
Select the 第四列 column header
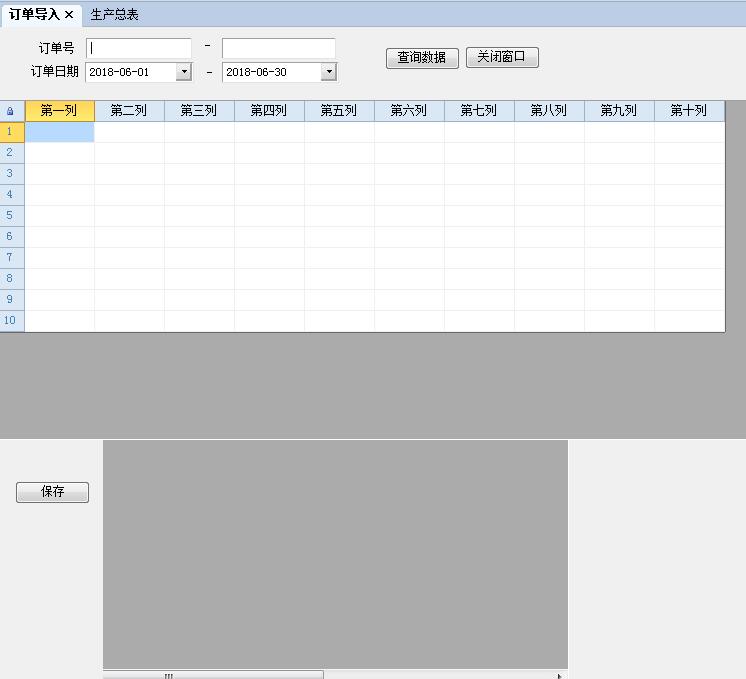269,111
